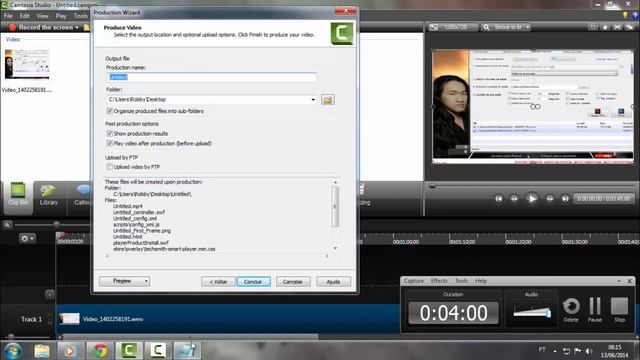Toggle Play video after production checkbox
Image resolution: width=640 pixels, height=360 pixels.
click(x=109, y=143)
